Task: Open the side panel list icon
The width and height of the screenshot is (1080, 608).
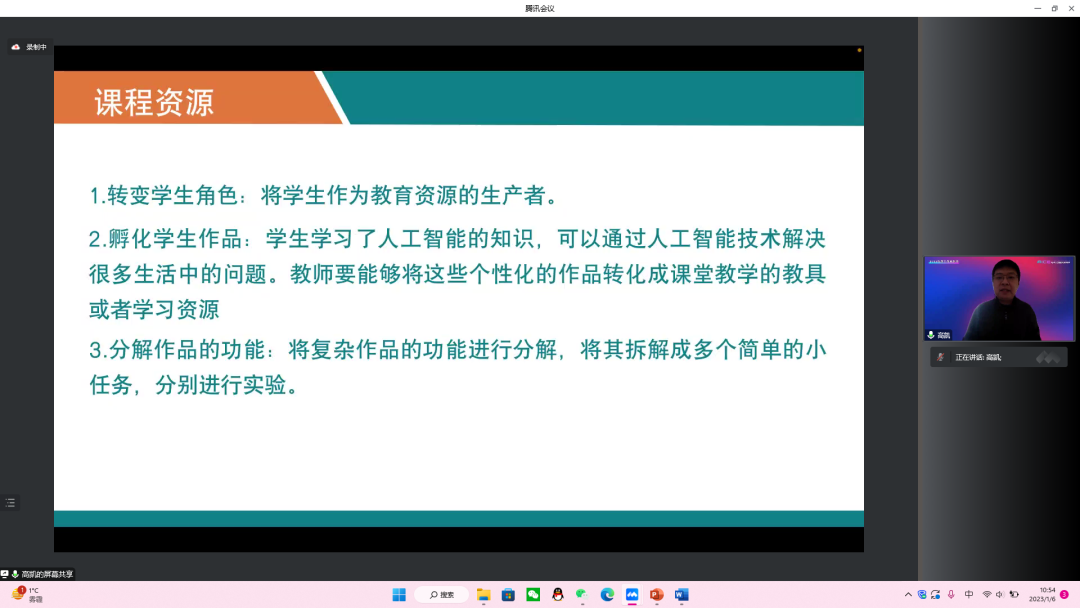Action: pos(10,503)
